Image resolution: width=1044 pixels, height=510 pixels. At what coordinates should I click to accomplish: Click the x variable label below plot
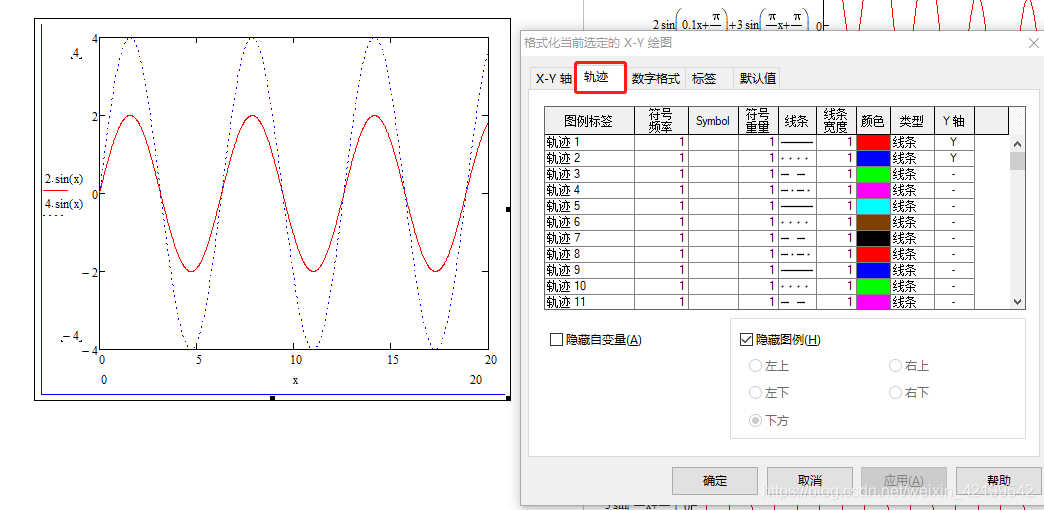[295, 380]
